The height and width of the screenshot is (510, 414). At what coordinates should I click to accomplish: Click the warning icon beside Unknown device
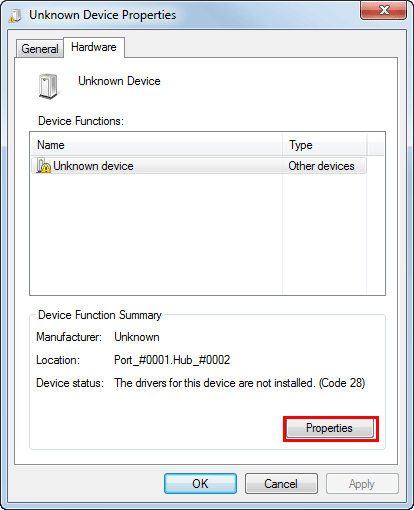click(x=43, y=166)
